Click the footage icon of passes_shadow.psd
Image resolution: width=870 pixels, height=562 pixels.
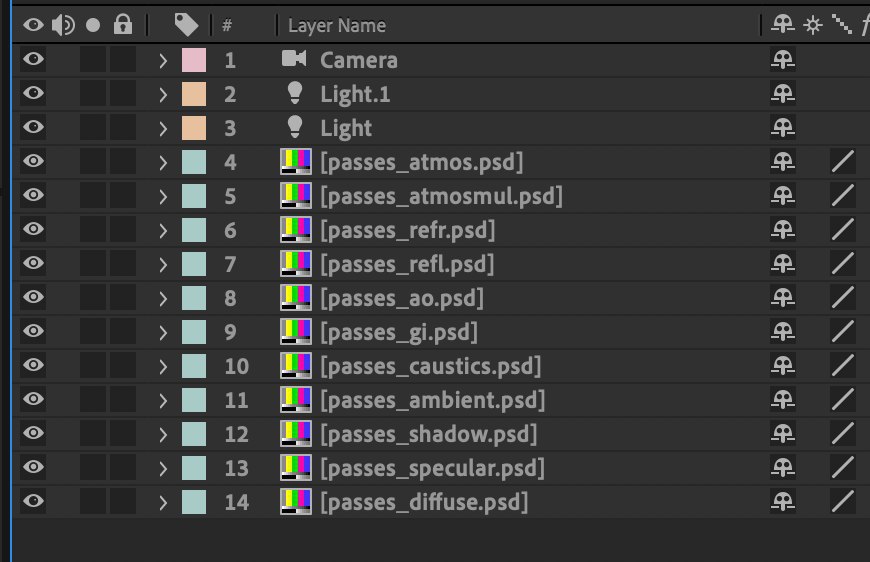click(x=296, y=433)
